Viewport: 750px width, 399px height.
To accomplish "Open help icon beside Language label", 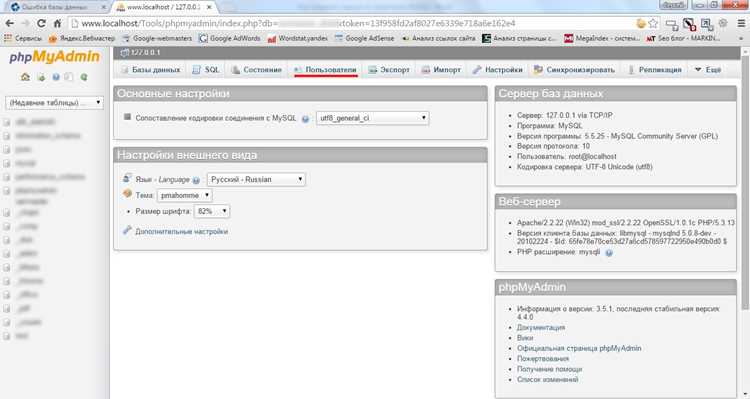I will click(x=196, y=180).
